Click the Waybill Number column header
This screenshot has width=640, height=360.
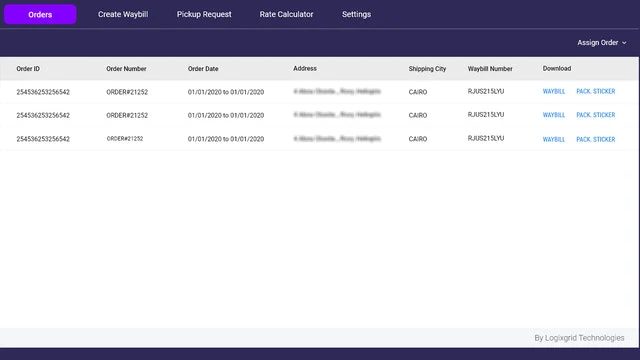[x=490, y=69]
